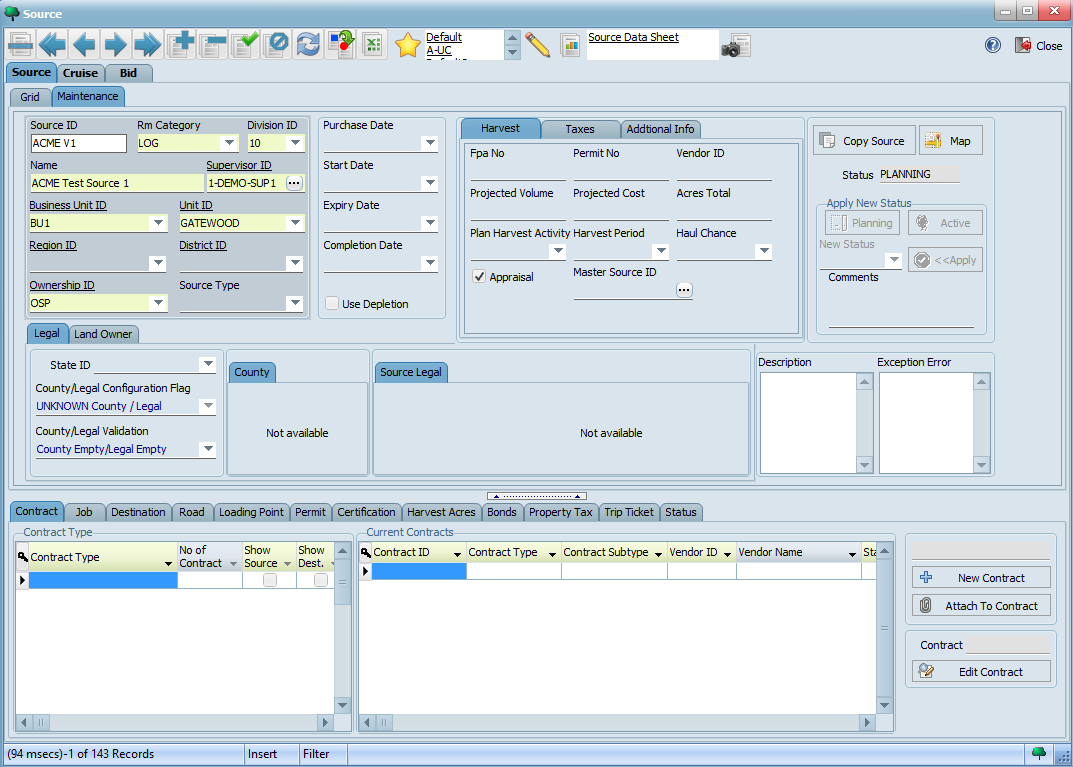Click Attach To Contract button

click(981, 606)
